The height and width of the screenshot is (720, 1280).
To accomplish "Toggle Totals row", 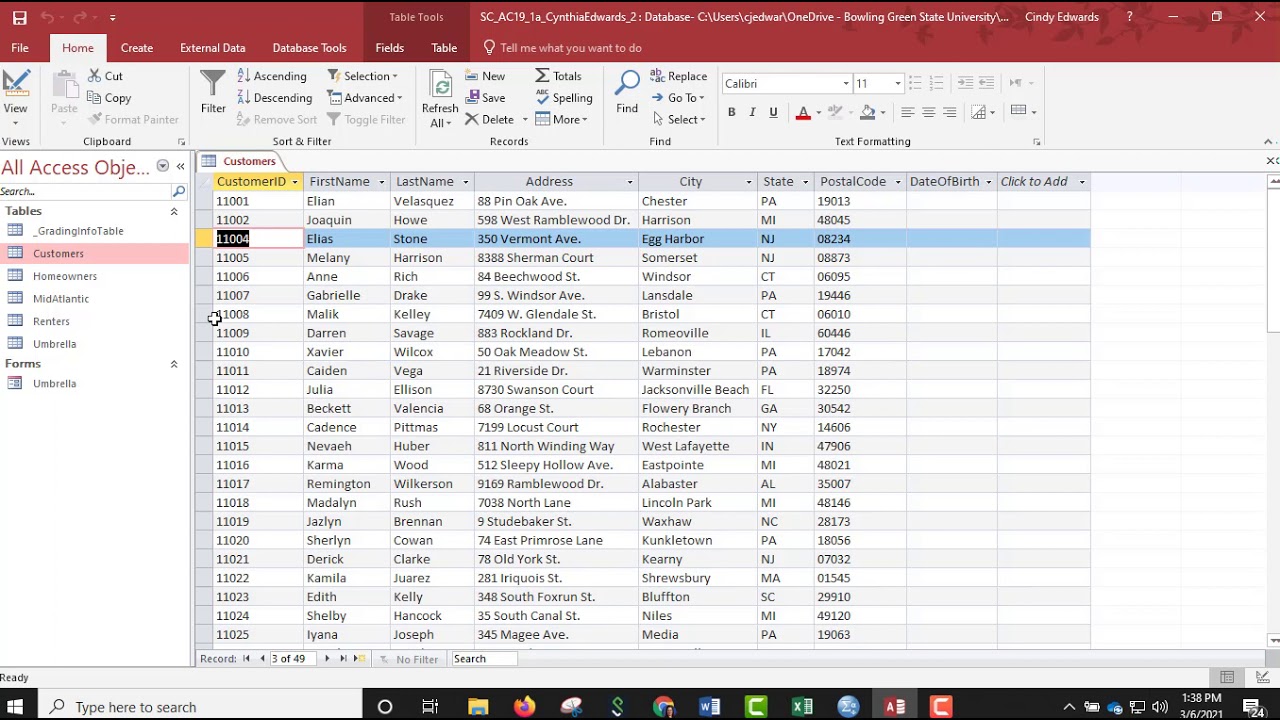I will tap(558, 76).
